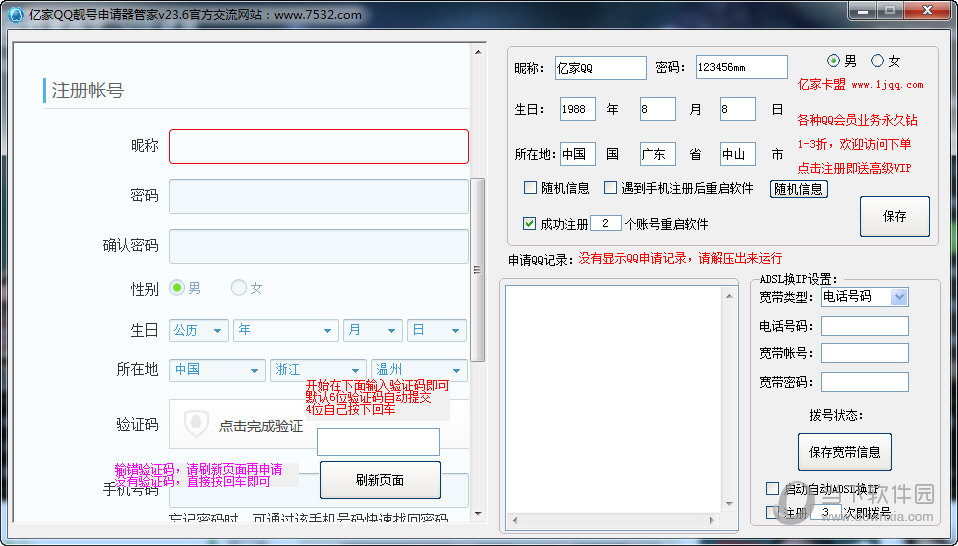Open the 温州 city dropdown
The height and width of the screenshot is (546, 958).
(x=419, y=370)
